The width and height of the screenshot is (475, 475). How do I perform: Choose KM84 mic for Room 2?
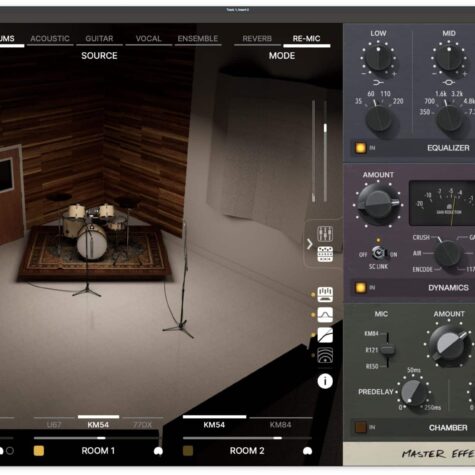pos(280,425)
